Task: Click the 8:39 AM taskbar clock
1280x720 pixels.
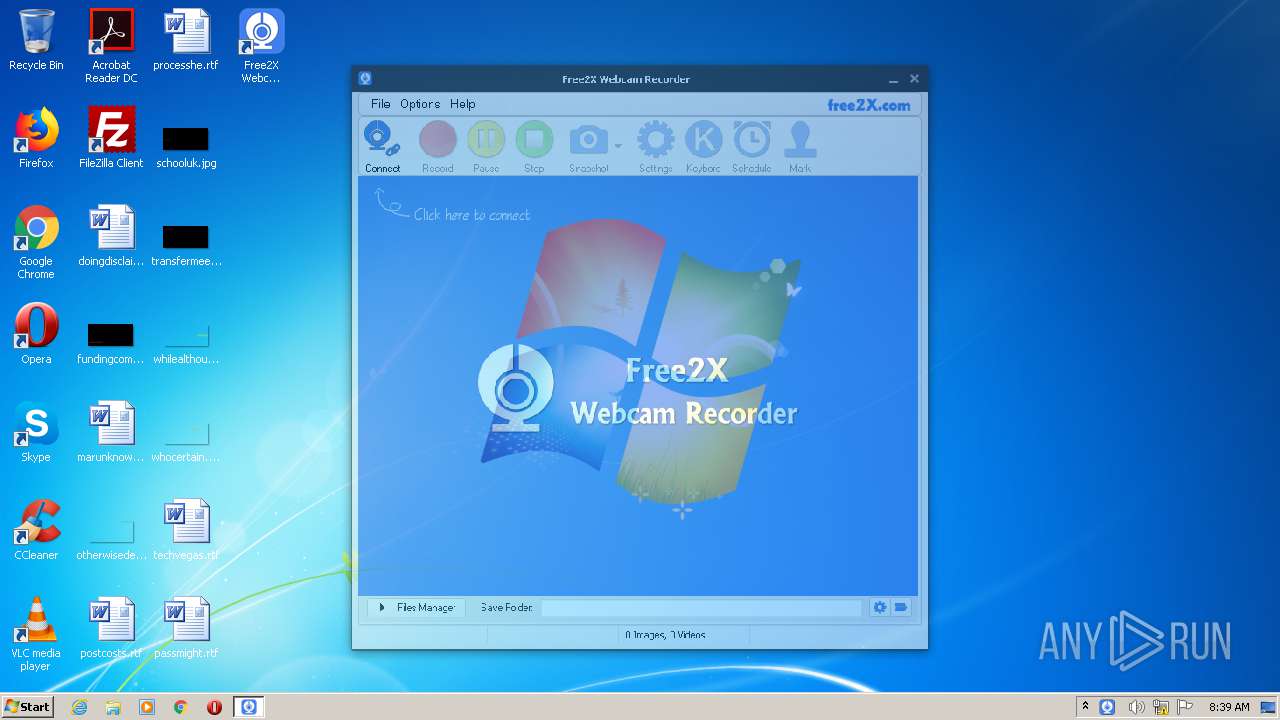Action: pyautogui.click(x=1229, y=707)
